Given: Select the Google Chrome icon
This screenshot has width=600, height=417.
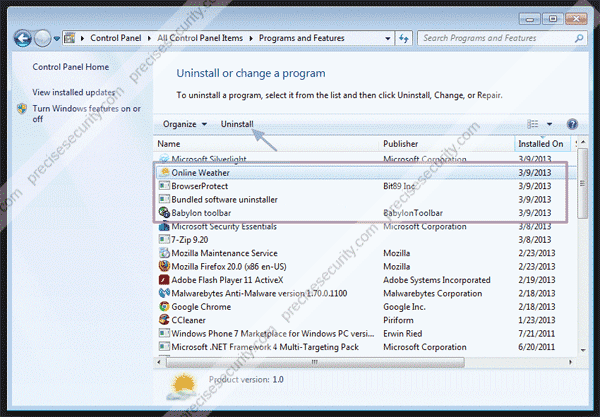Looking at the screenshot, I should [165, 306].
